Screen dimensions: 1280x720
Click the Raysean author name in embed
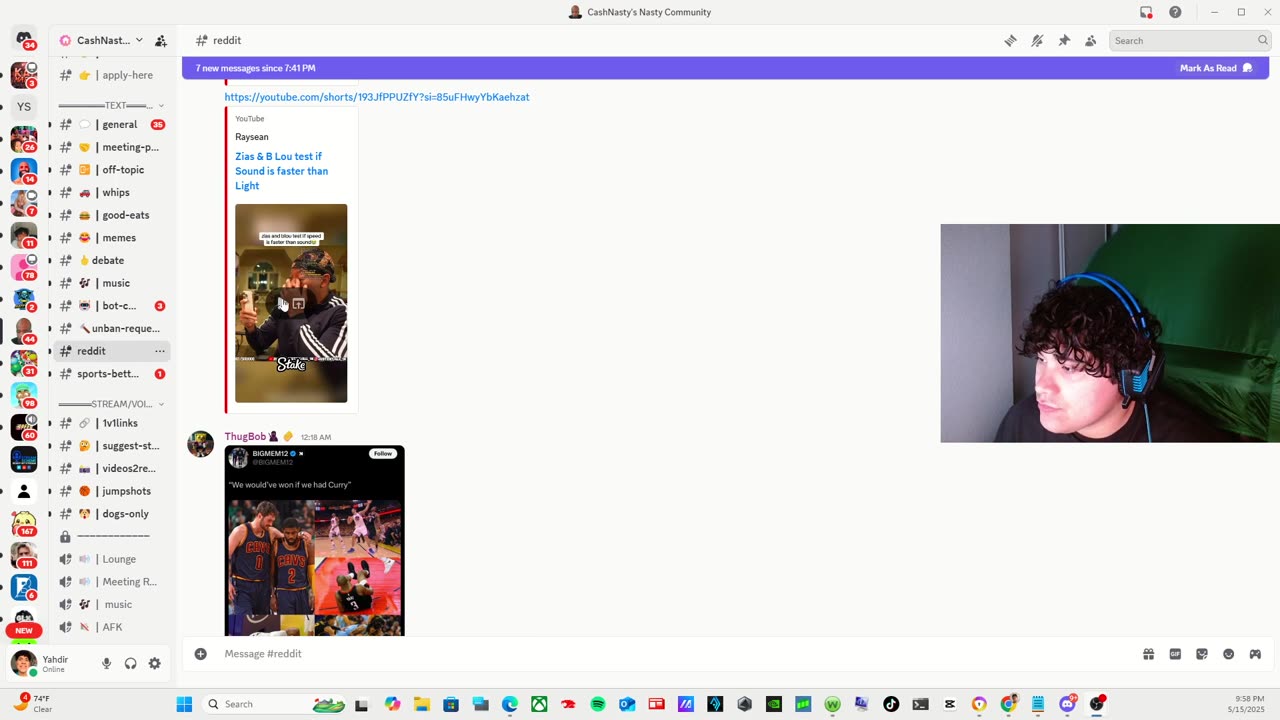coord(252,137)
